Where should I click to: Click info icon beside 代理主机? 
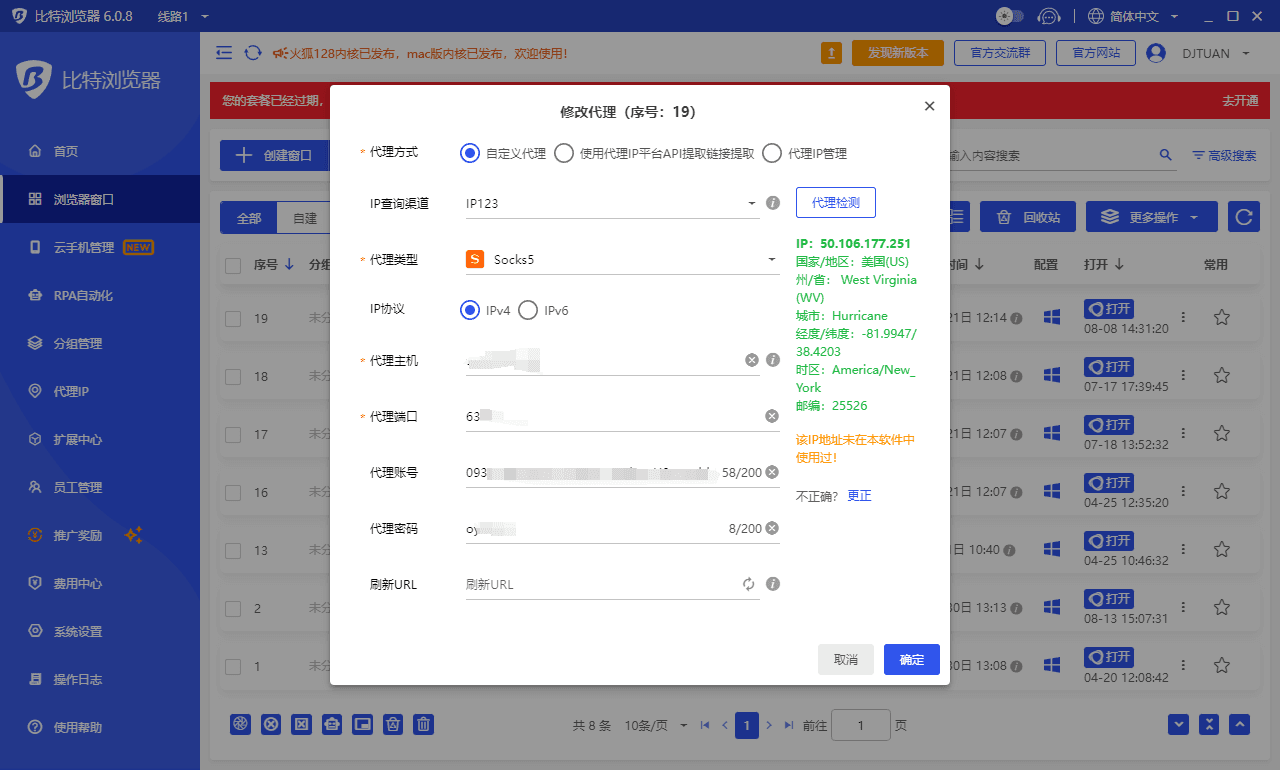coord(772,360)
